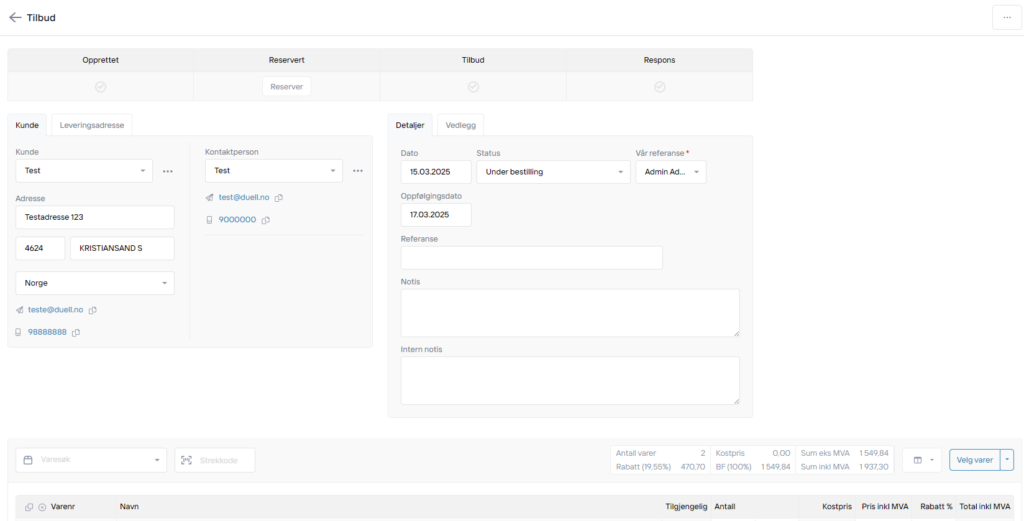Switch to the Vedlegg tab
This screenshot has height=521, width=1024.
tap(460, 125)
